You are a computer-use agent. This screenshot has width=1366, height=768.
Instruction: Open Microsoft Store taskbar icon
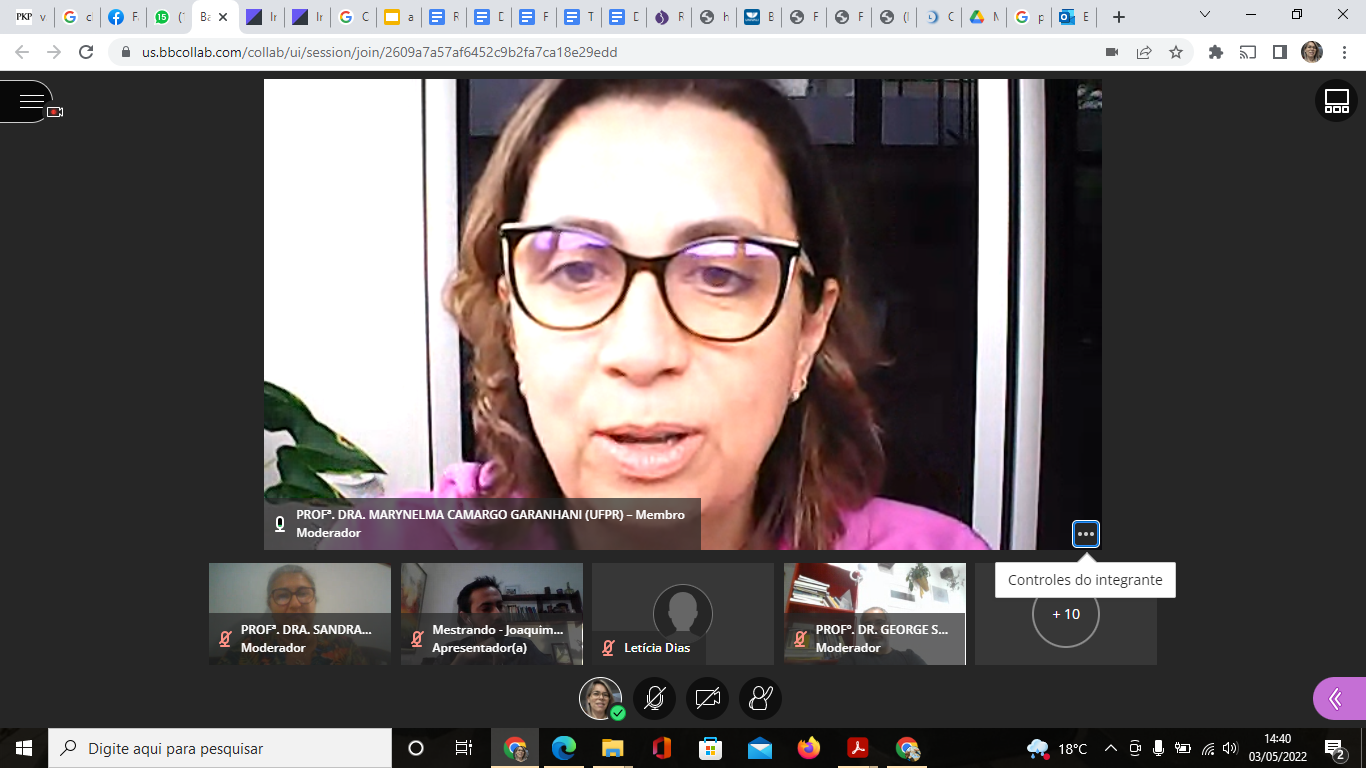[x=710, y=748]
